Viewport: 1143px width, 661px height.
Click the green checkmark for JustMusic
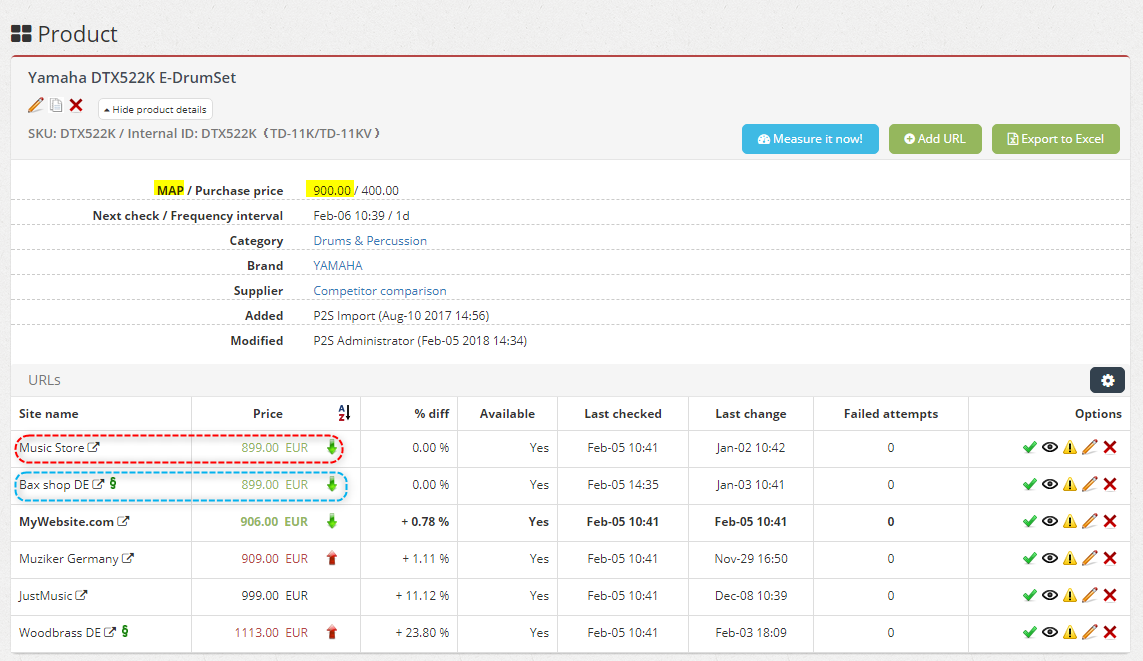coord(1029,595)
